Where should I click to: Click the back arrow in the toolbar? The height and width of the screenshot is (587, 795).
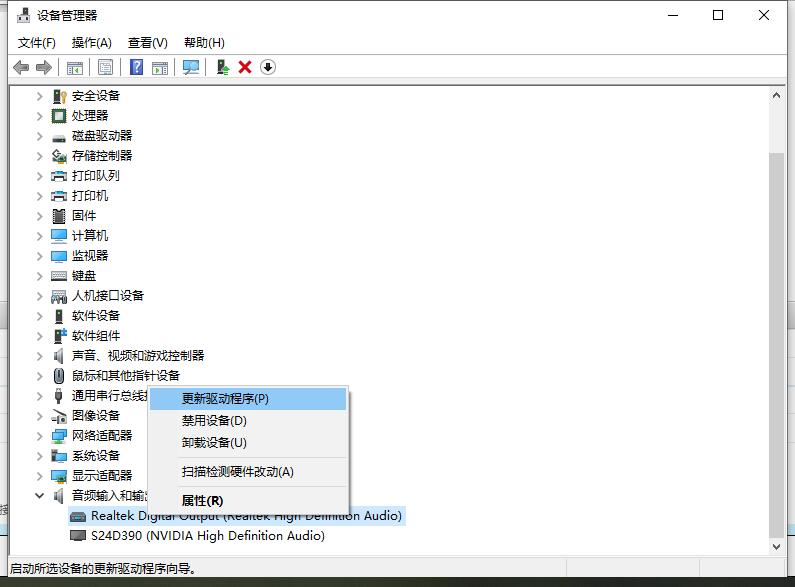[x=21, y=67]
